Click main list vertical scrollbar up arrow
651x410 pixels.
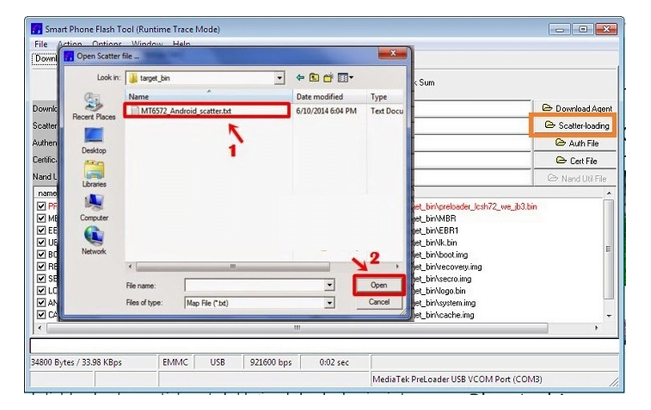click(x=609, y=193)
